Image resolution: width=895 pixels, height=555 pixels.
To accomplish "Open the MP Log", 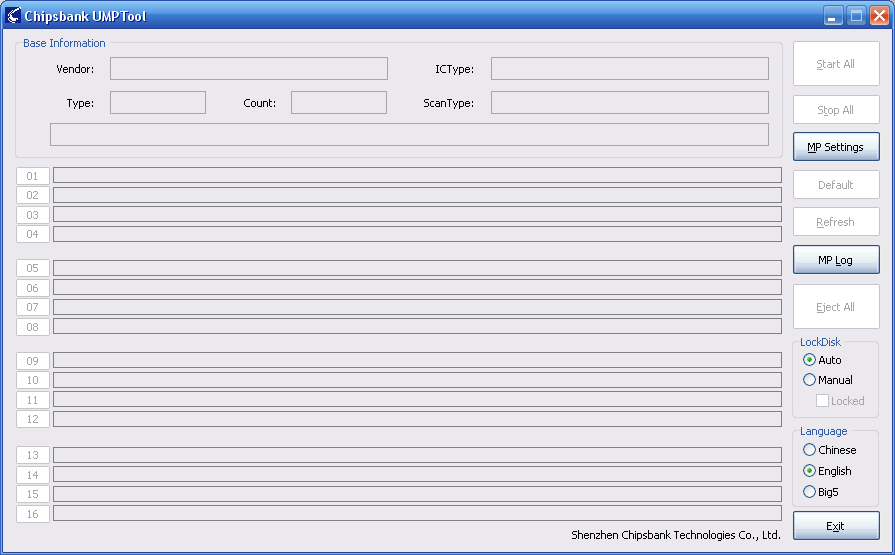I will pyautogui.click(x=836, y=260).
